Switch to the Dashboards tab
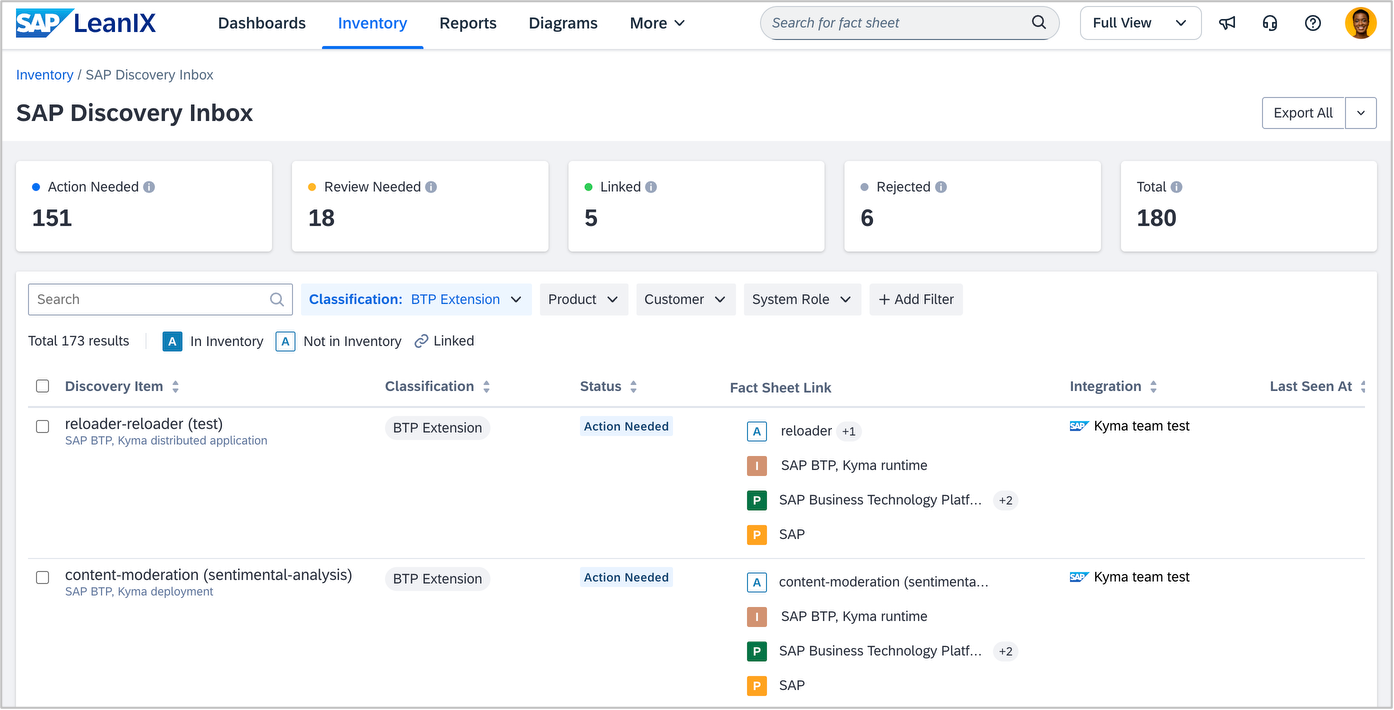The width and height of the screenshot is (1394, 710). coord(262,23)
